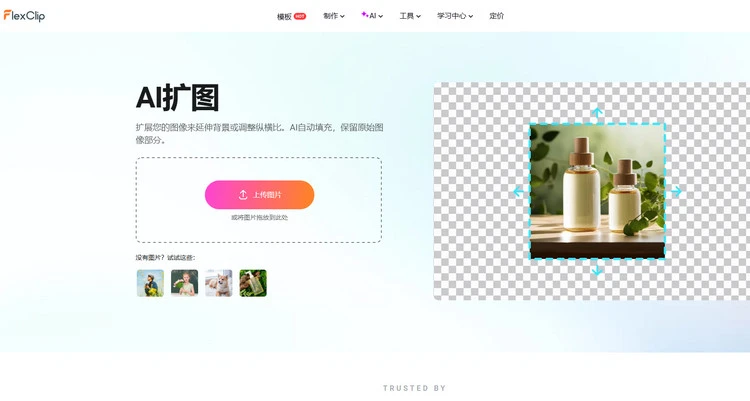Try the girl in green sample image
Image resolution: width=750 pixels, height=401 pixels.
click(x=185, y=283)
